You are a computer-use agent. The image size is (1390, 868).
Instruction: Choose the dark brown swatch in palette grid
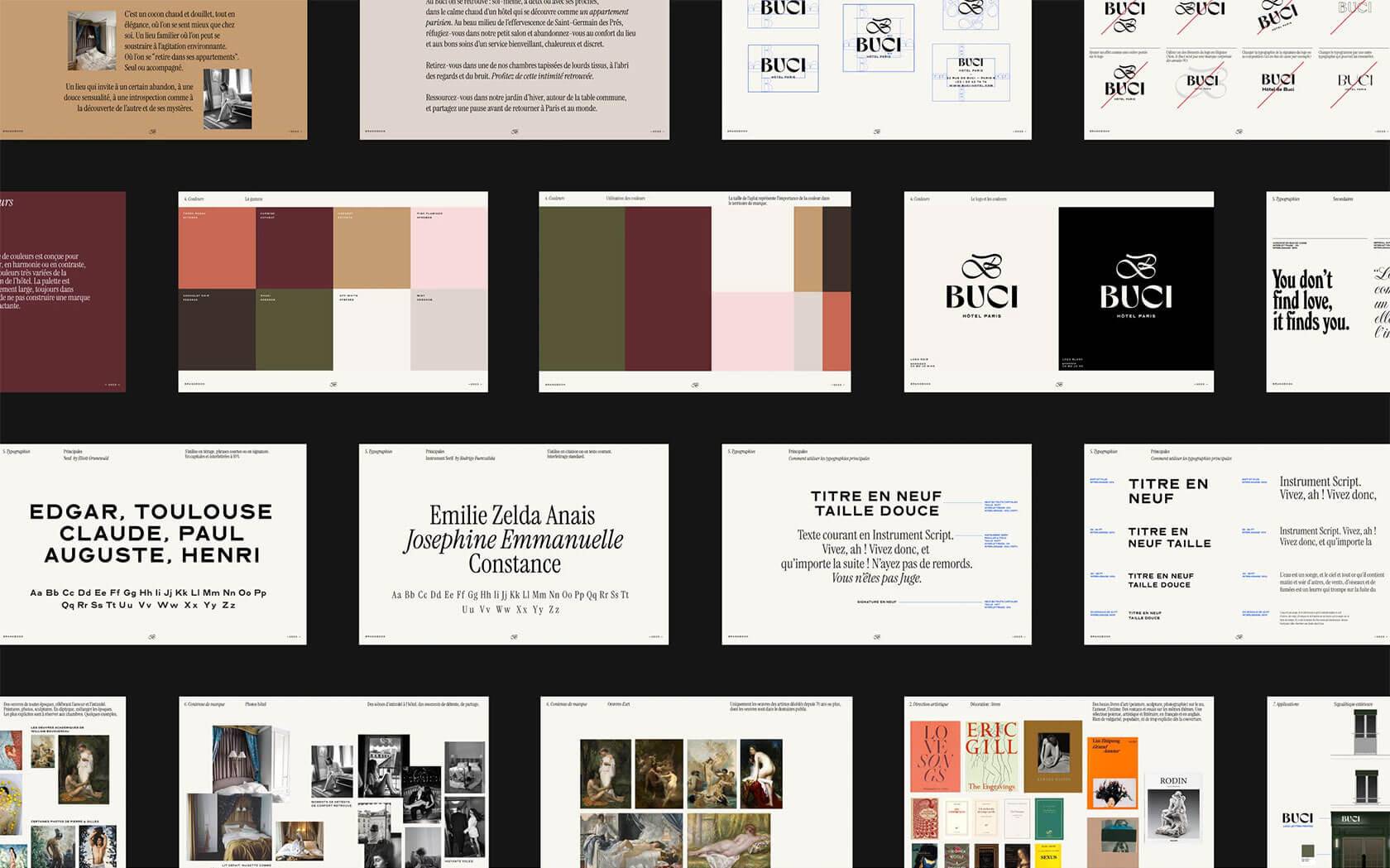coord(217,329)
